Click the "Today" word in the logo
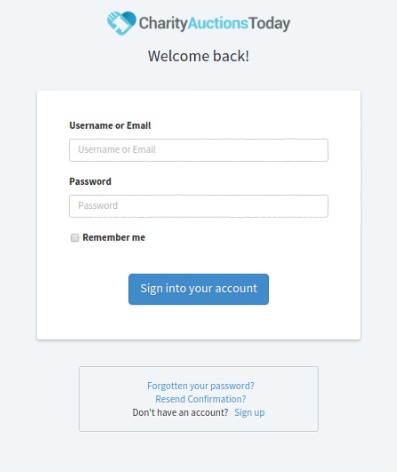397x472 pixels. click(269, 24)
